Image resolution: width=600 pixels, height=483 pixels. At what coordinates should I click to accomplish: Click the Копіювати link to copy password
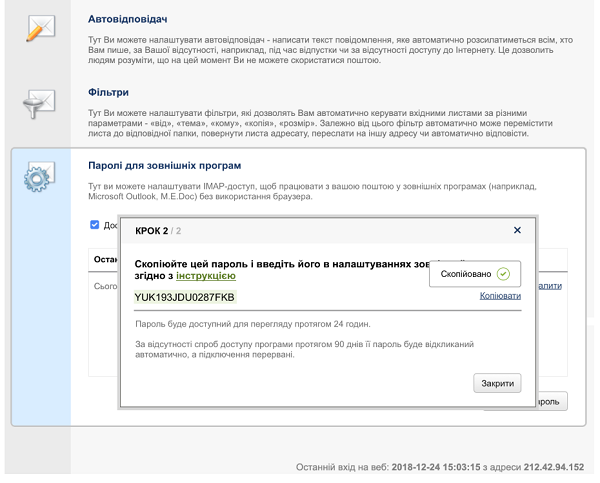pos(500,295)
